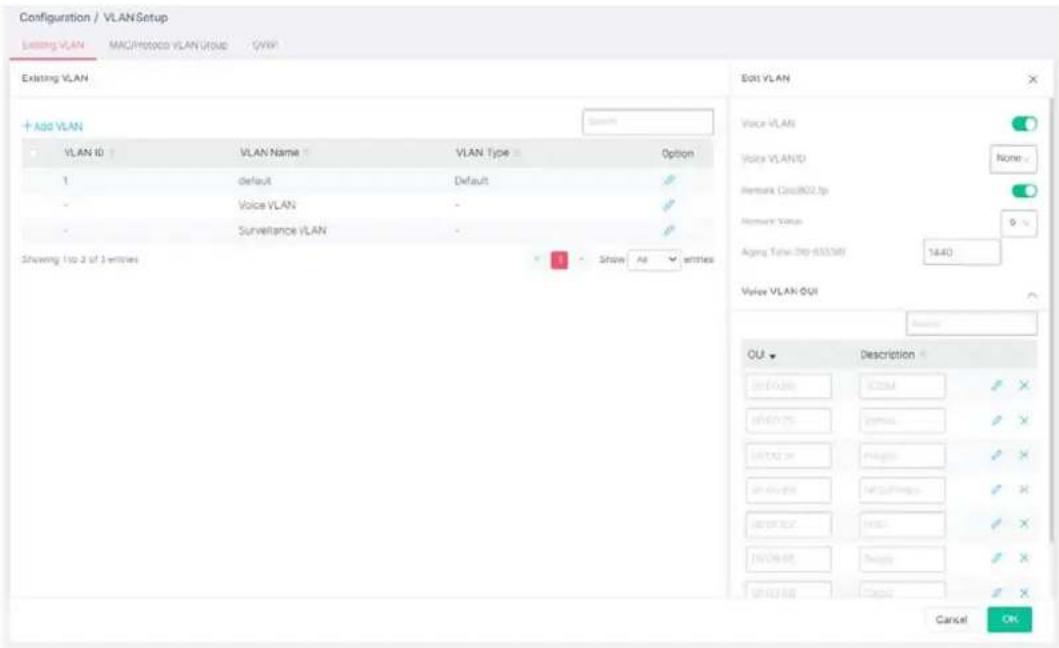
Task: Confirm with the OK button
Action: click(1009, 620)
